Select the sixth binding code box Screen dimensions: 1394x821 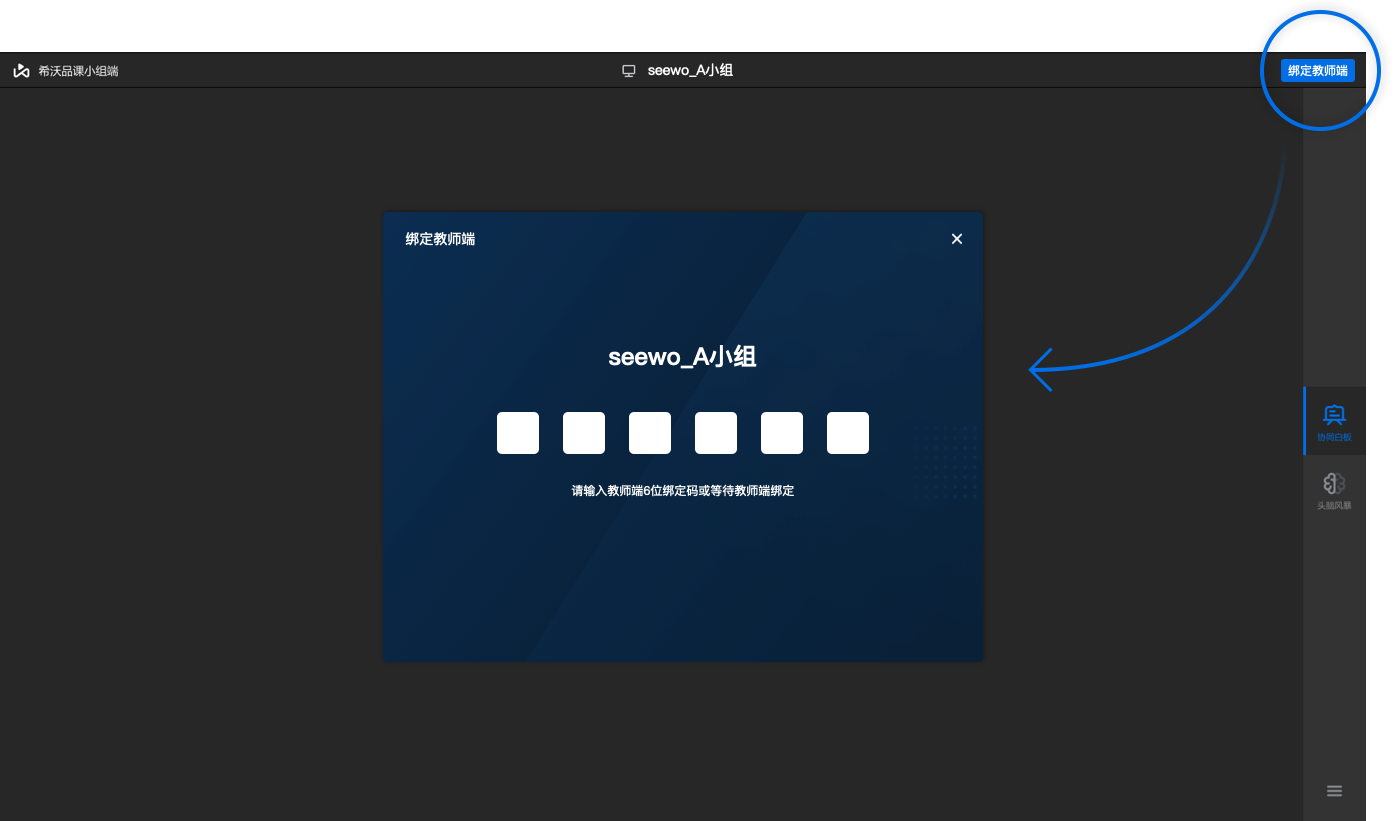(848, 433)
